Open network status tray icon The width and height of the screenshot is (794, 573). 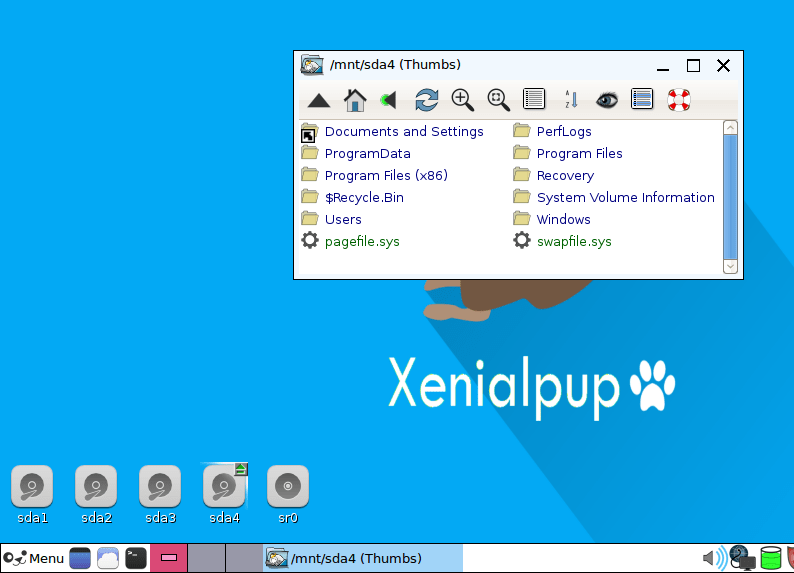pos(743,558)
